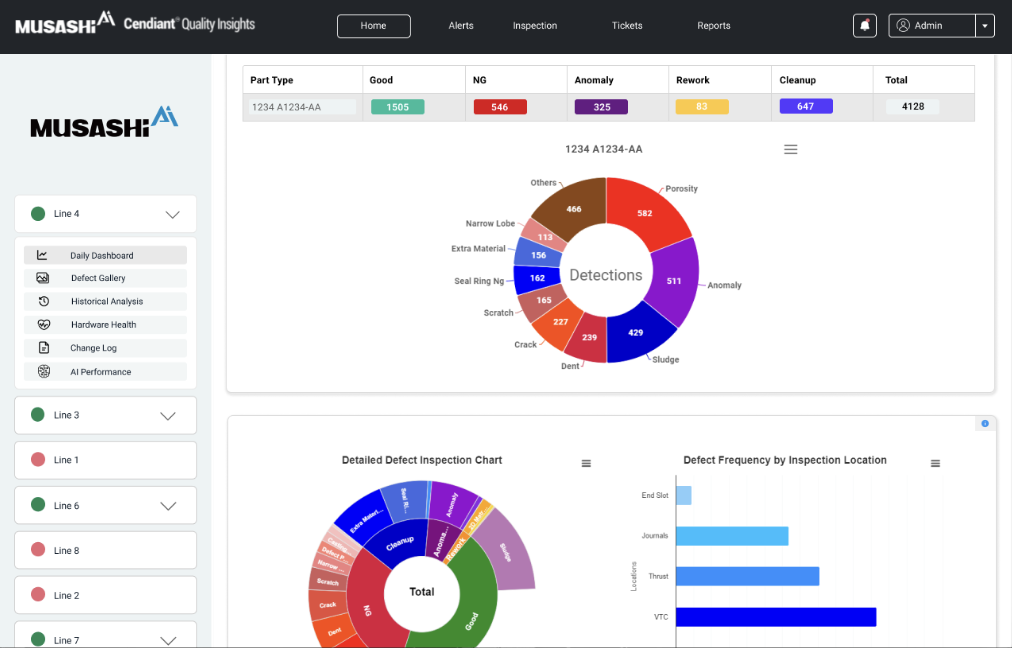This screenshot has height=648, width=1012.
Task: Click the AI Performance brain icon
Action: (x=43, y=372)
